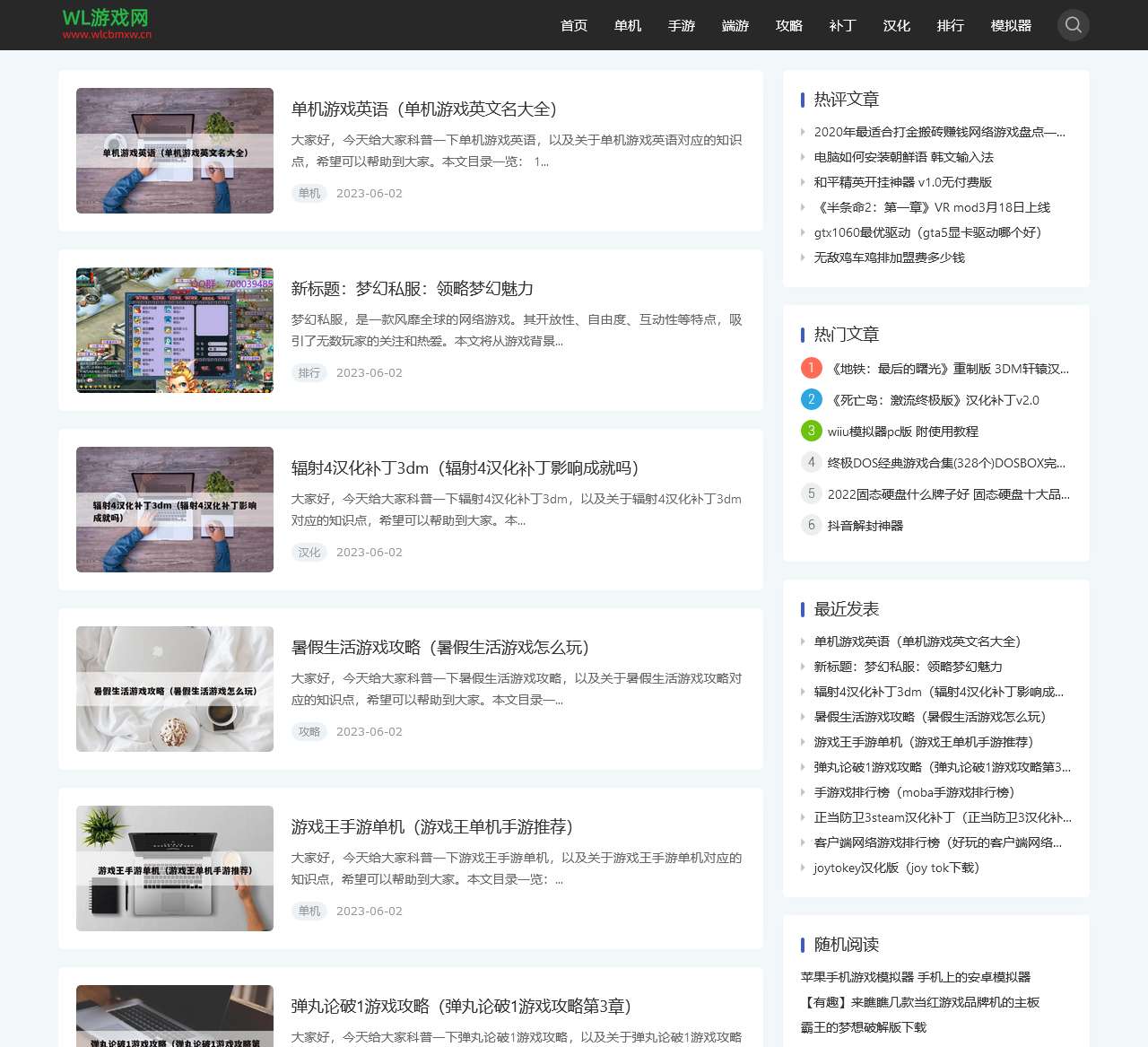The image size is (1148, 1047).
Task: Open the 新标题：梦幻私服 article title
Action: [413, 289]
